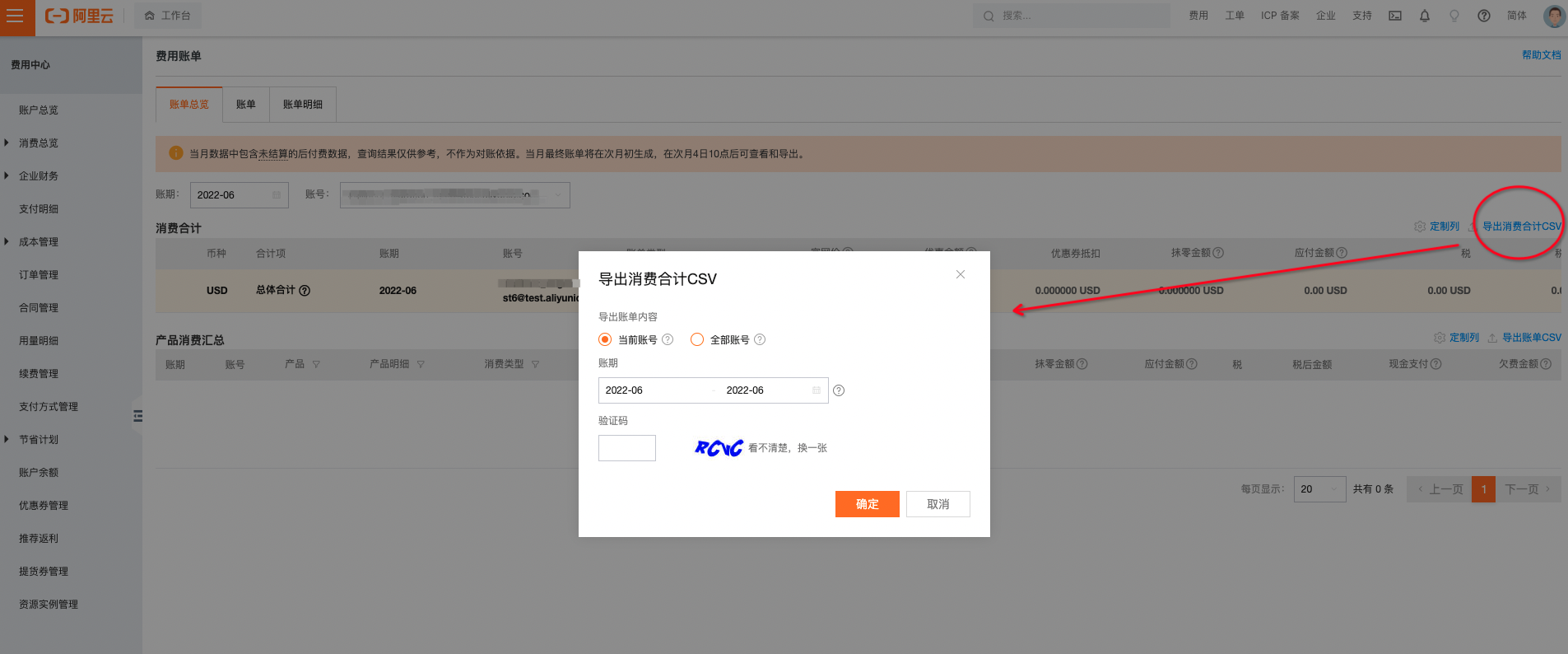This screenshot has height=654, width=1568.
Task: Close the 导出消费合计CSV dialog
Action: click(961, 274)
